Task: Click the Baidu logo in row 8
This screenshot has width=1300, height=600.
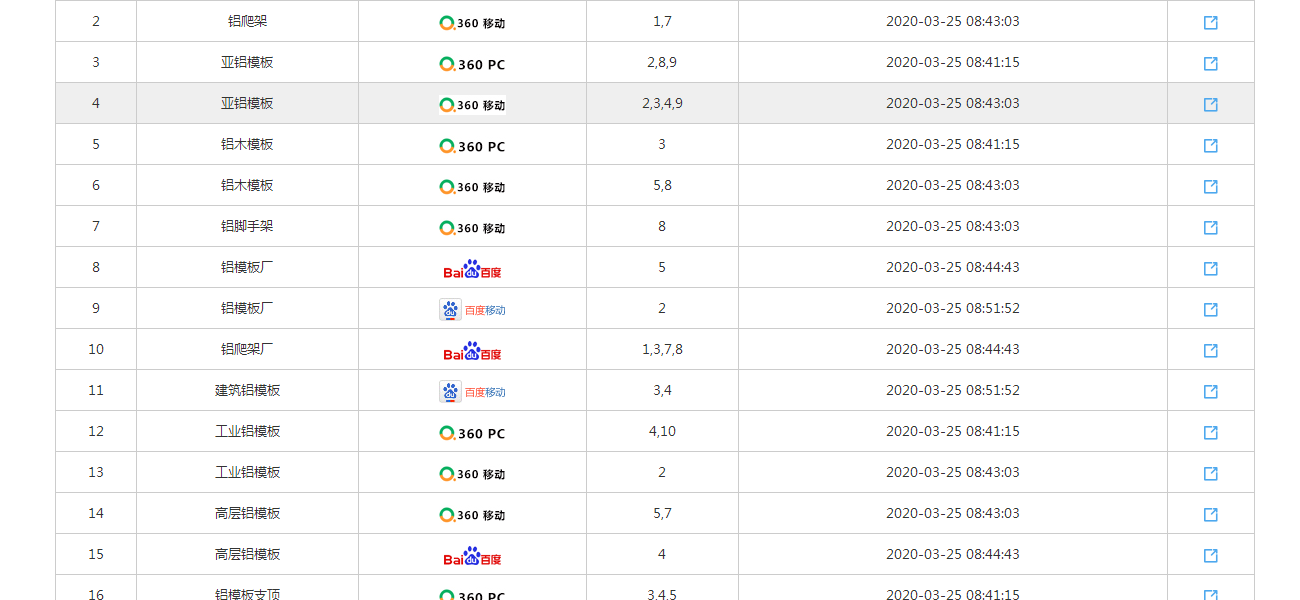Action: [472, 269]
